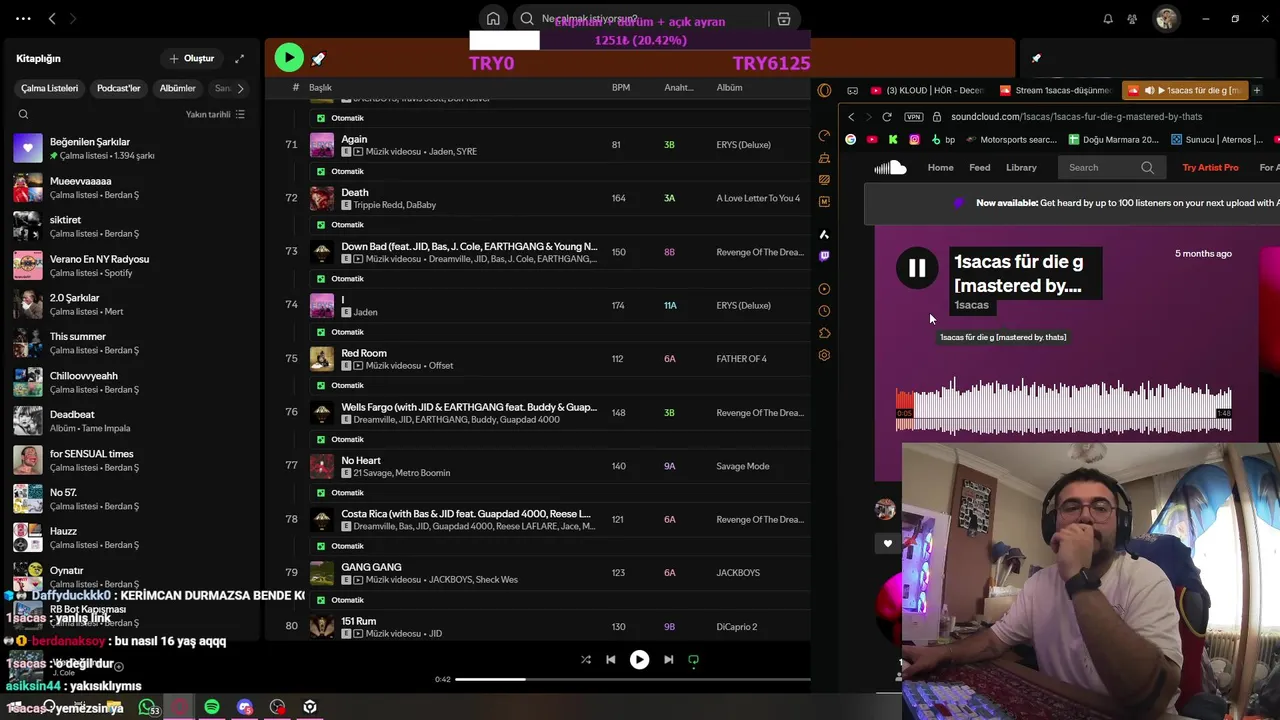Open the Twitch icon in the Opera sidebar
Image resolution: width=1280 pixels, height=720 pixels.
(x=824, y=256)
